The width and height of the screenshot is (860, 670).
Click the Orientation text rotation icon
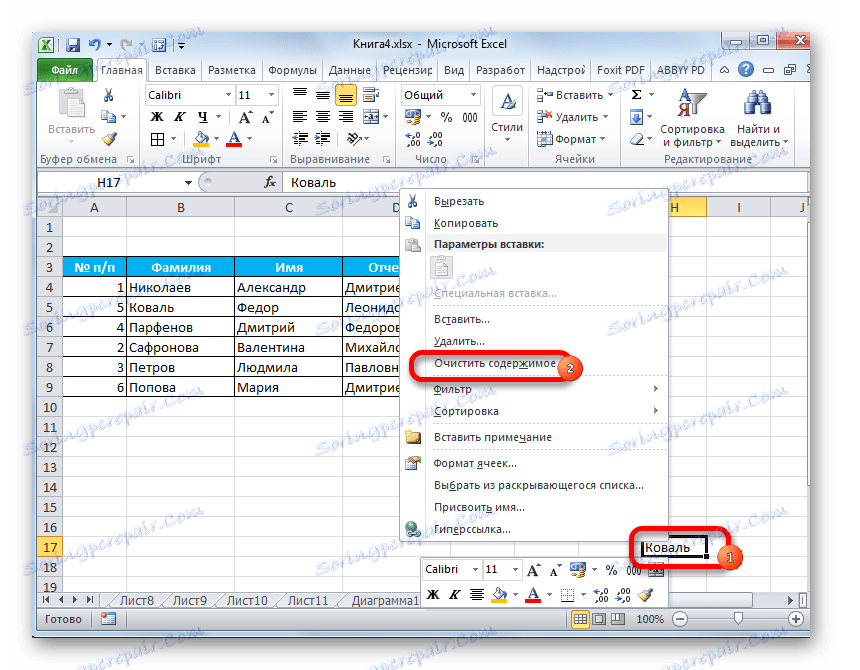pyautogui.click(x=354, y=139)
